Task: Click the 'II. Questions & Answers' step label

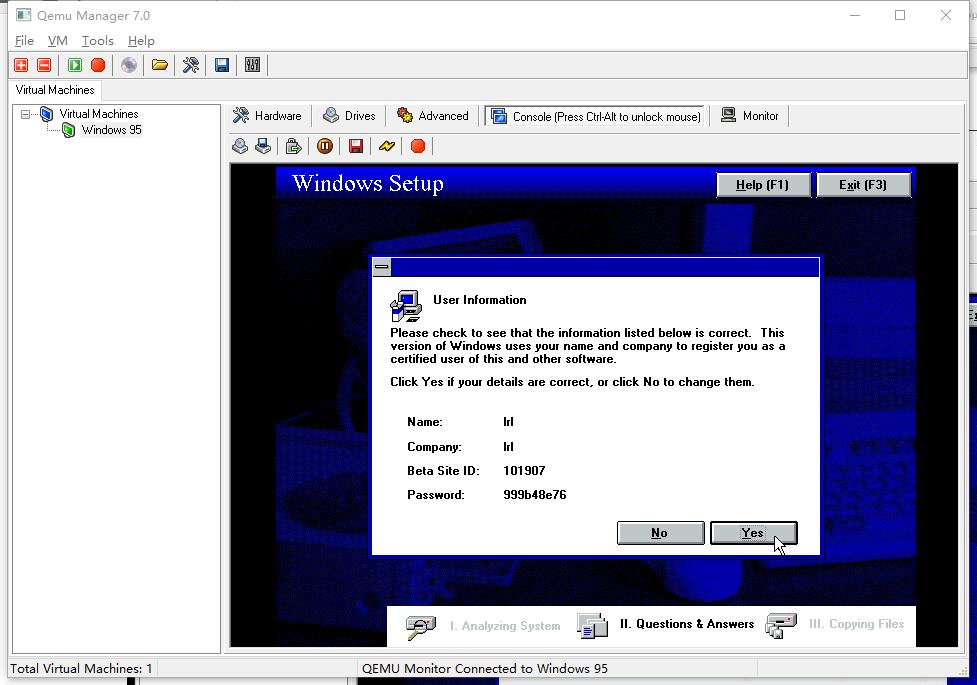Action: coord(687,624)
